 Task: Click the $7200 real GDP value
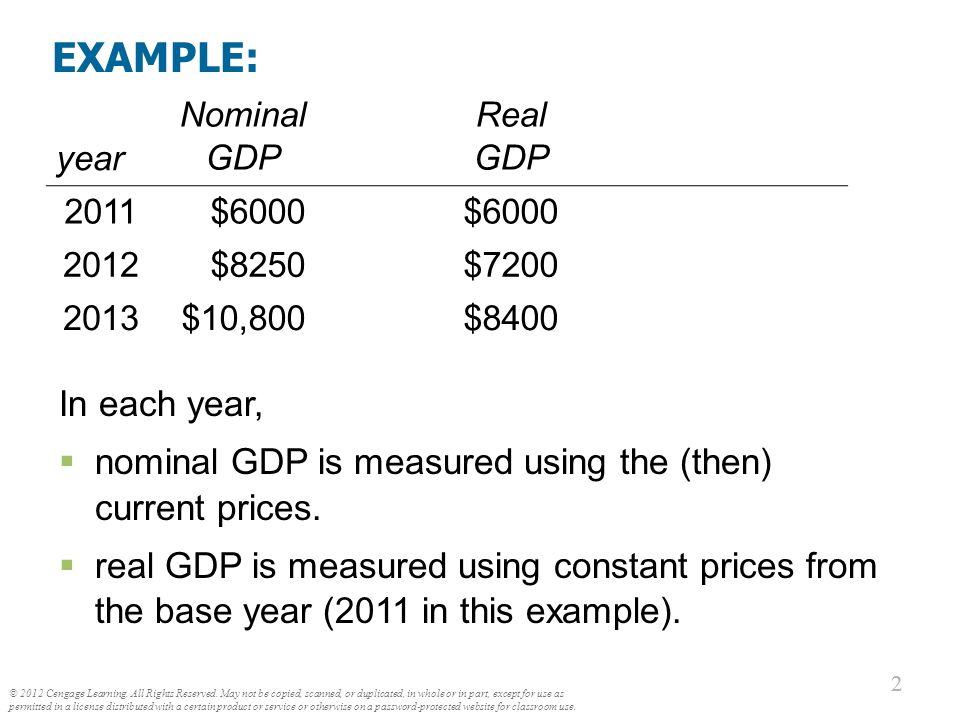pyautogui.click(x=510, y=265)
